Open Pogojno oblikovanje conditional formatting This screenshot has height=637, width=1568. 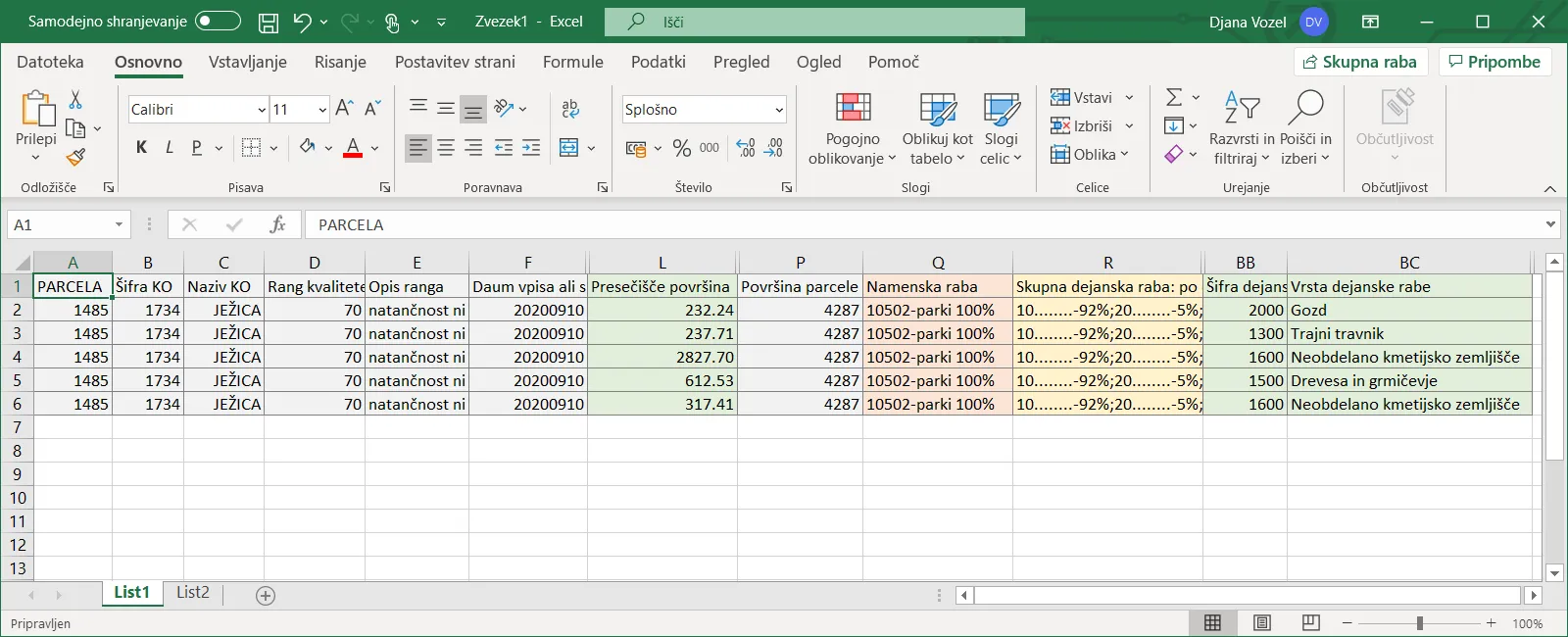pos(852,129)
